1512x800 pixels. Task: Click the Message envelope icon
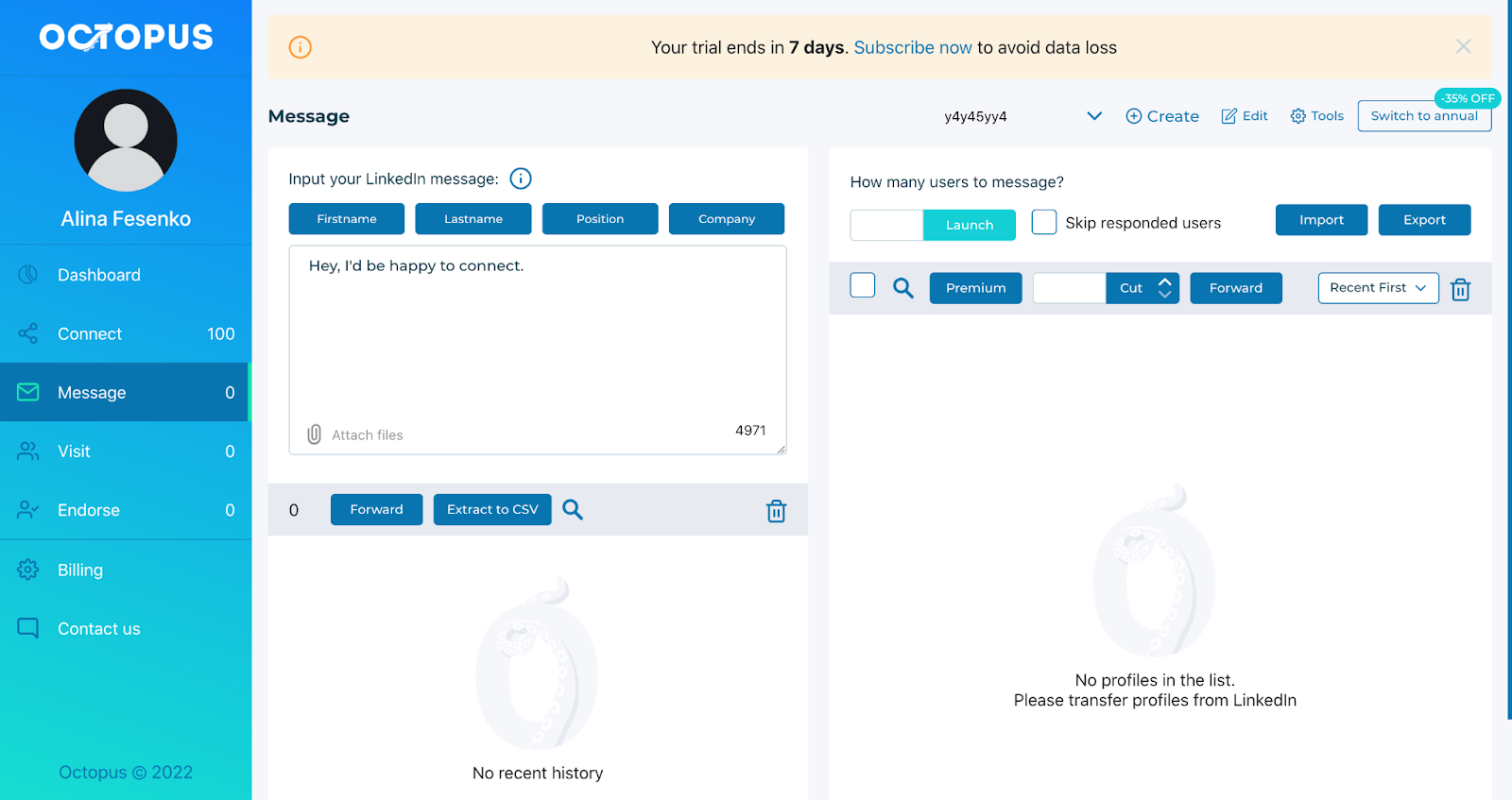[x=28, y=392]
